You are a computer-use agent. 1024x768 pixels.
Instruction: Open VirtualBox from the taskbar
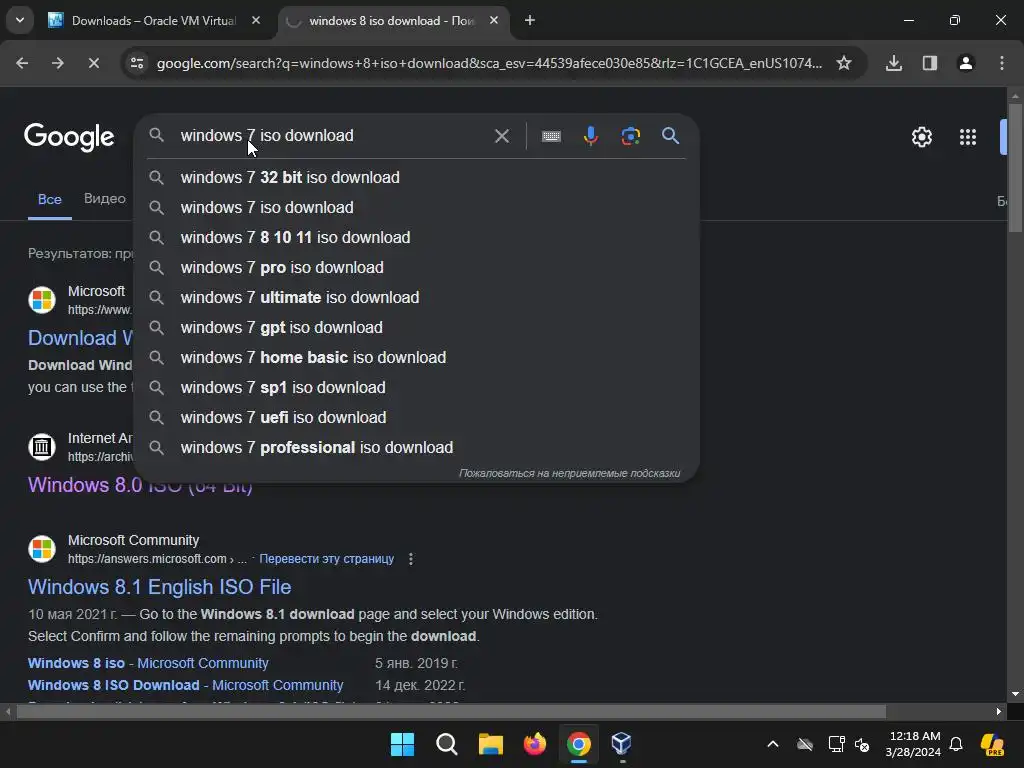click(621, 744)
